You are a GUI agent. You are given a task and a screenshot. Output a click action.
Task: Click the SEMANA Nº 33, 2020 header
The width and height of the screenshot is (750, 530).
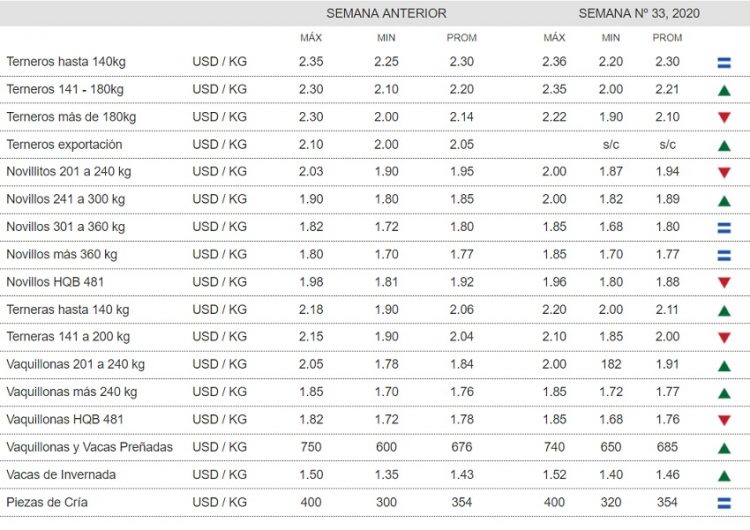point(639,14)
